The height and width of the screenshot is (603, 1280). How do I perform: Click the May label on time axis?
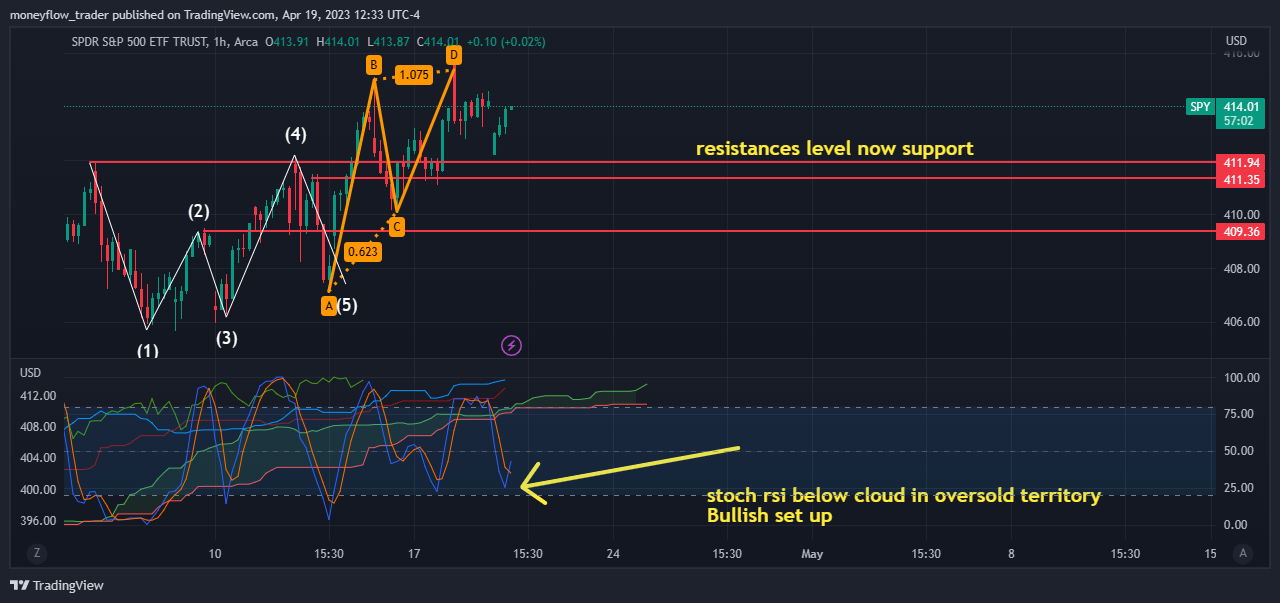[x=811, y=553]
